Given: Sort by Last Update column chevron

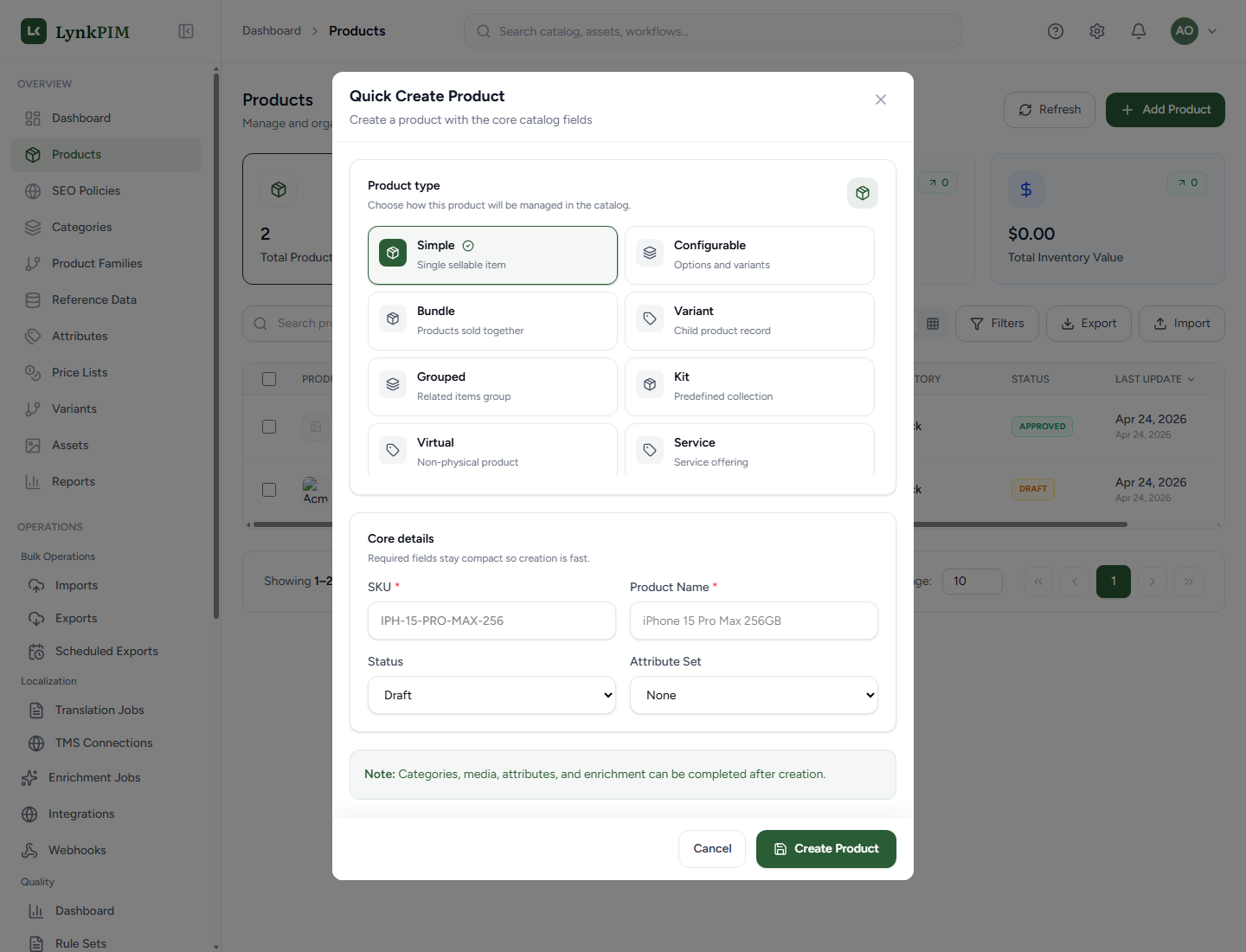Looking at the screenshot, I should coord(1191,379).
